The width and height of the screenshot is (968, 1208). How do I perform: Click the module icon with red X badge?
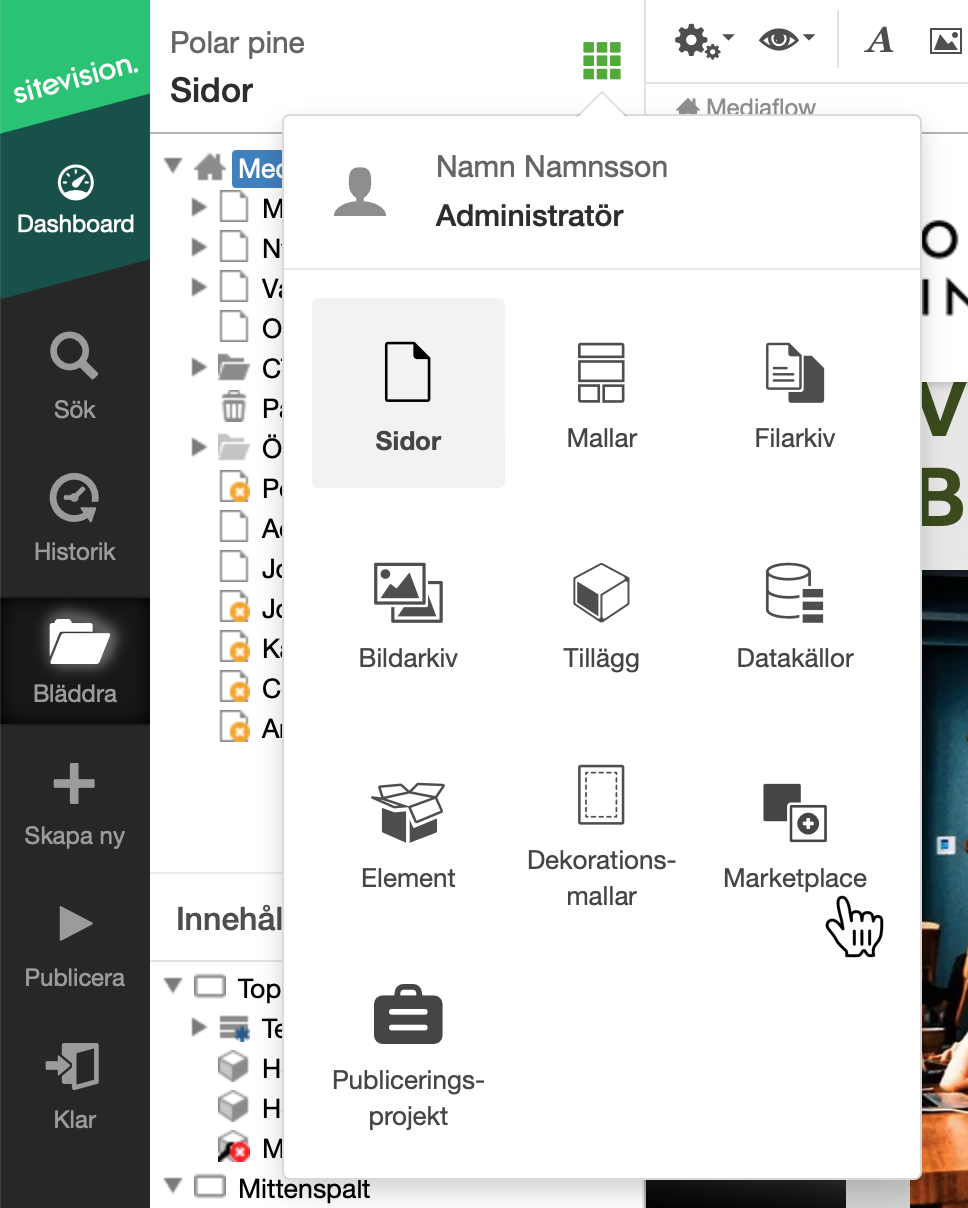click(233, 1147)
